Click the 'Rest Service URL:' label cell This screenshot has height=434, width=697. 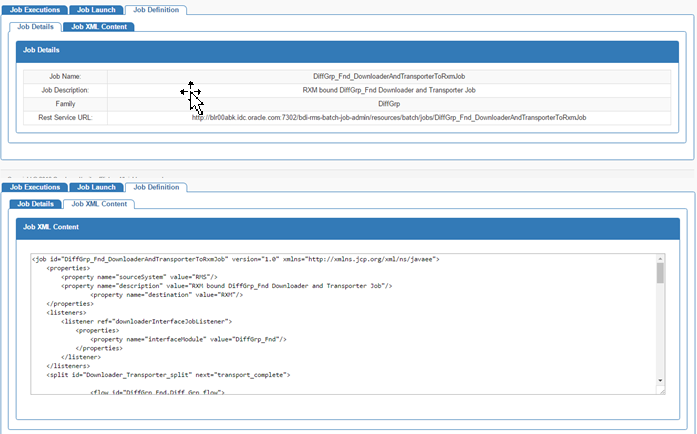(x=65, y=118)
